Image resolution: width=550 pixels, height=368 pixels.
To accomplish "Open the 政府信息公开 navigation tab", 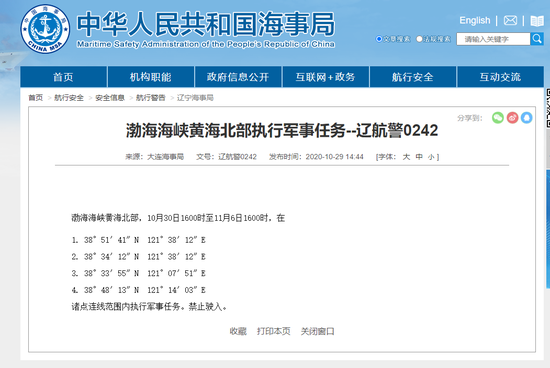I will [x=238, y=77].
